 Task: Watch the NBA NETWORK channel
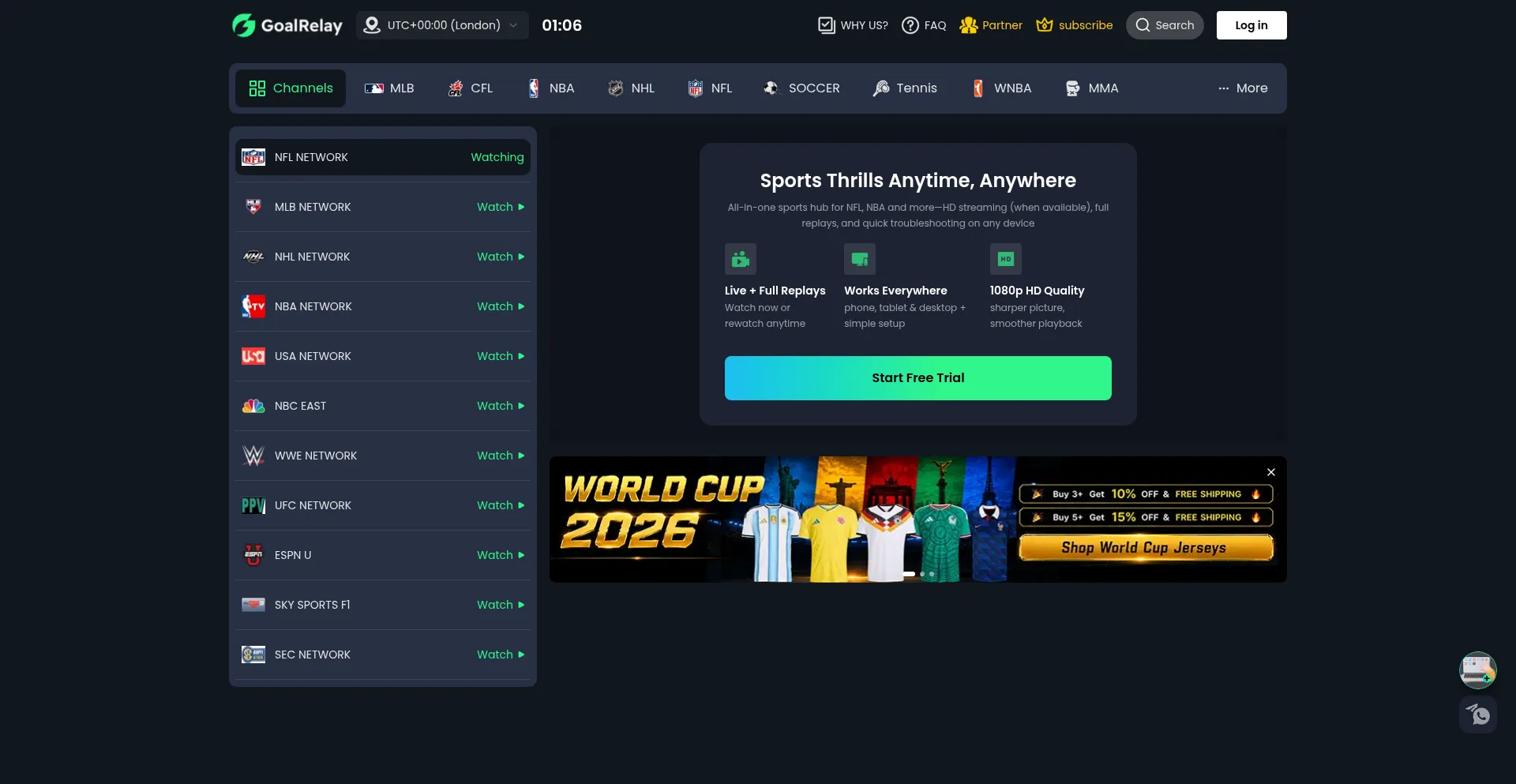coord(501,306)
